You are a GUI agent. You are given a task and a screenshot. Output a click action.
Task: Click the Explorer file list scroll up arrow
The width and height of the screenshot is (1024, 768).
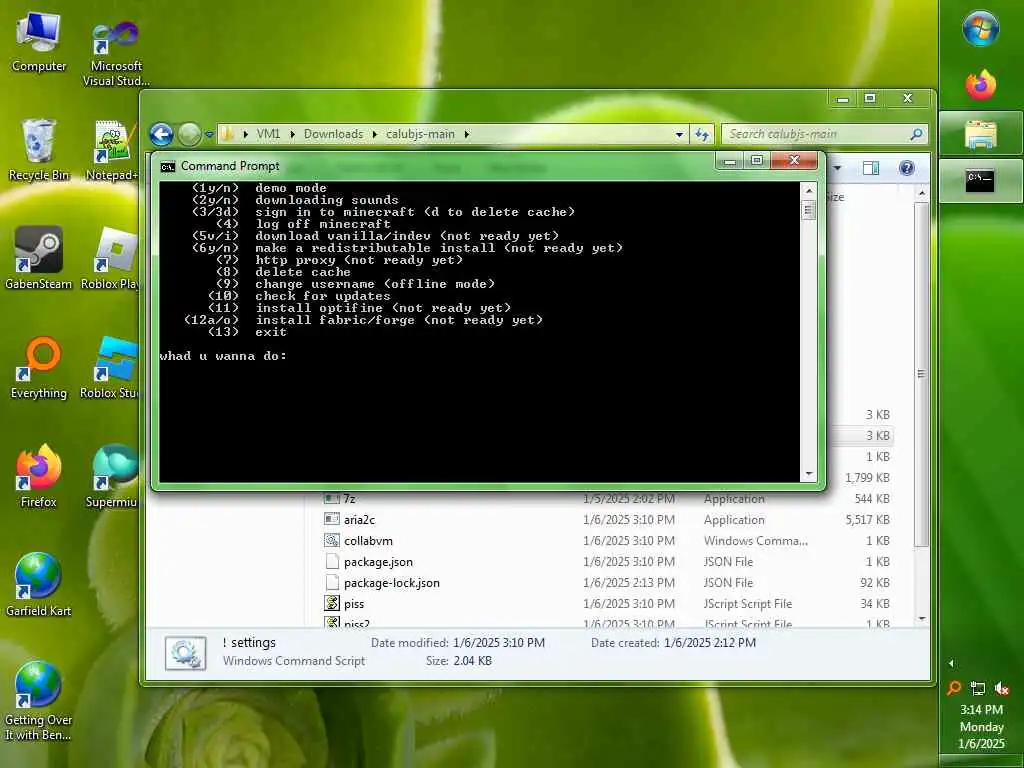[921, 193]
